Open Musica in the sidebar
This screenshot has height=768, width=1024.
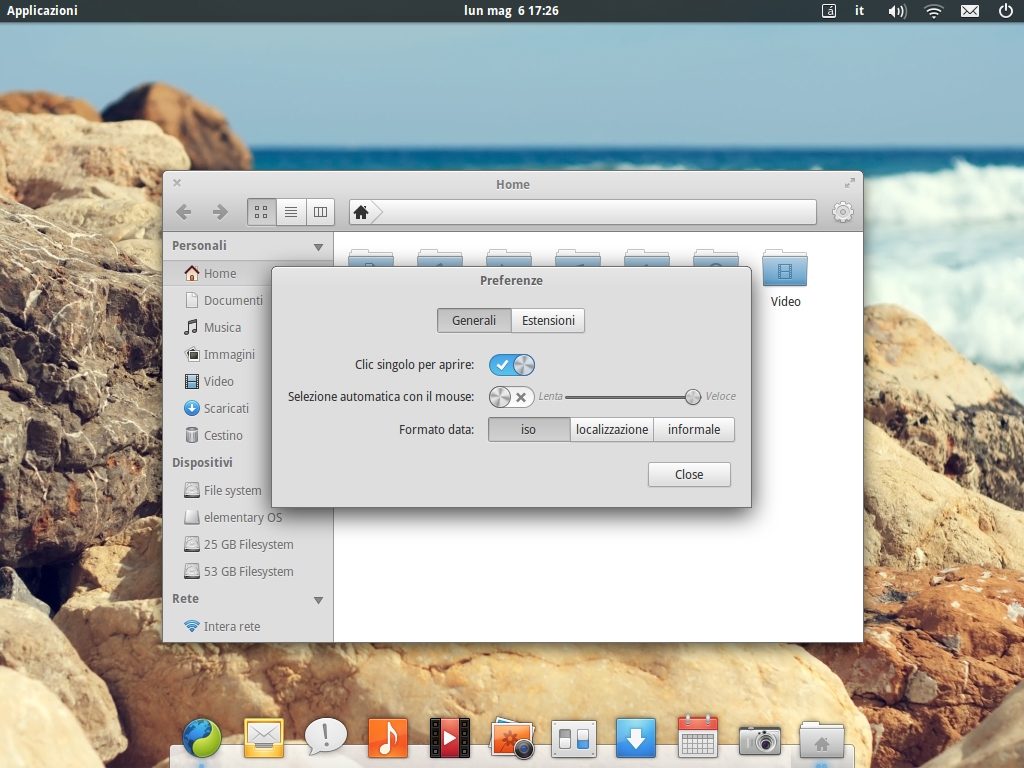tap(213, 327)
